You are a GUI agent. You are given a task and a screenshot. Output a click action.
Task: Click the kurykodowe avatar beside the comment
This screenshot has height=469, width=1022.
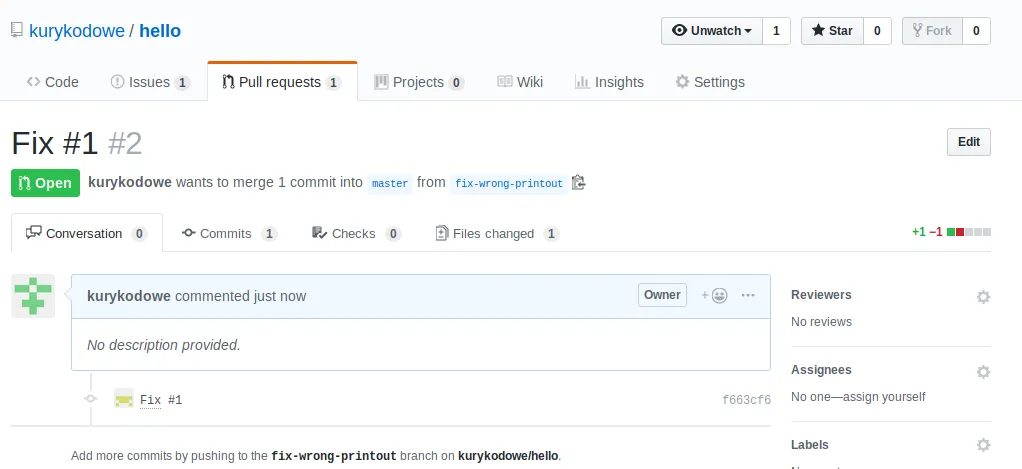33,296
